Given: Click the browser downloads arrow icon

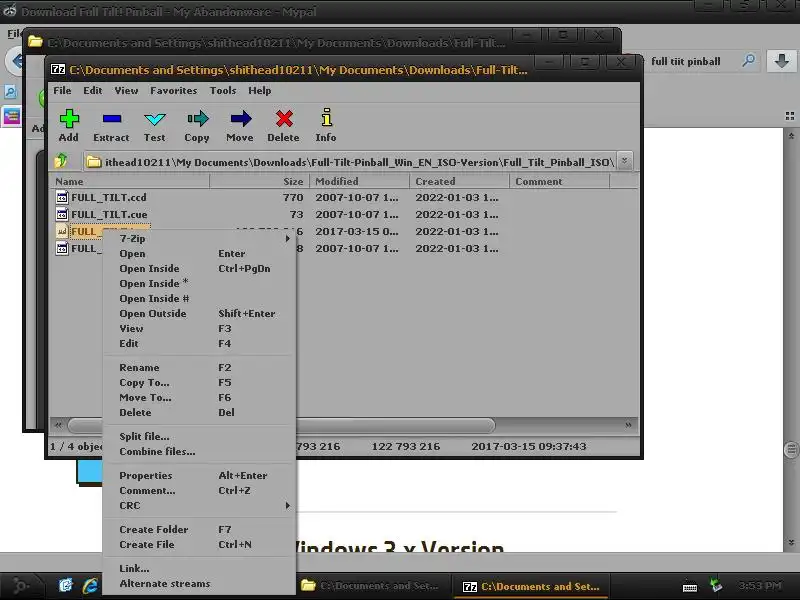Looking at the screenshot, I should pyautogui.click(x=781, y=61).
